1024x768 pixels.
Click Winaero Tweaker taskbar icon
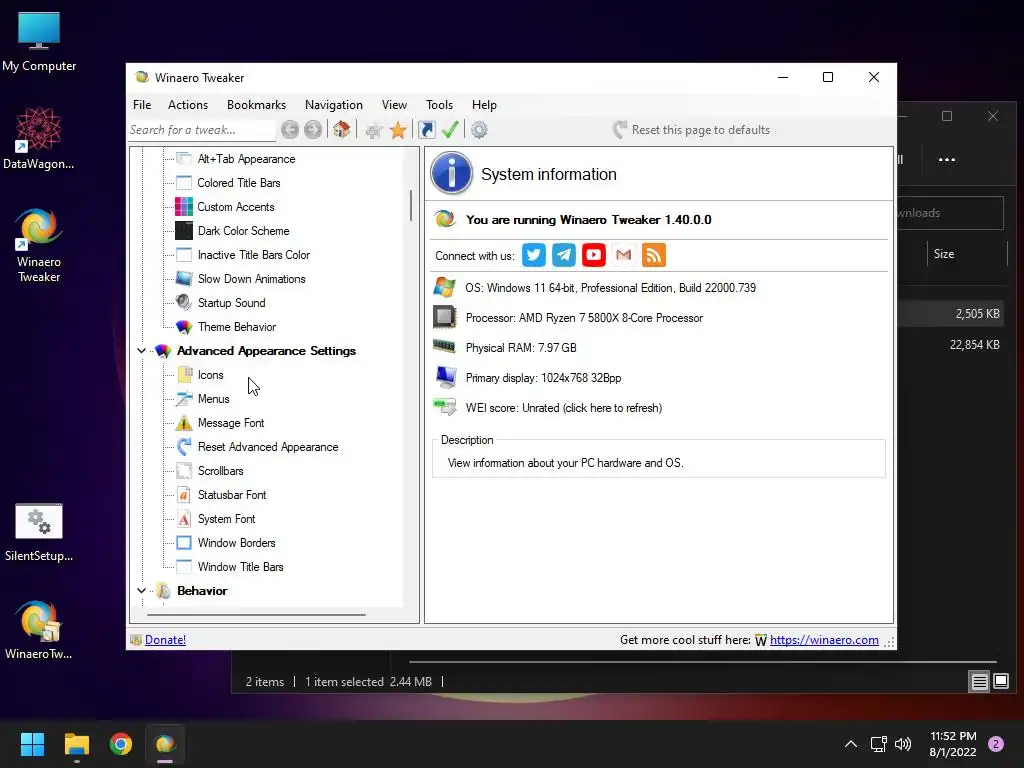(165, 744)
